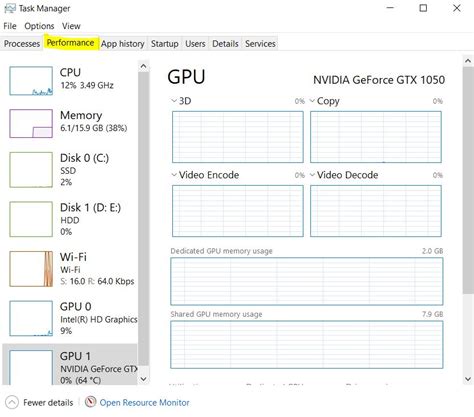Open the Video Encode engine dropdown
The width and height of the screenshot is (474, 417).
pos(174,174)
